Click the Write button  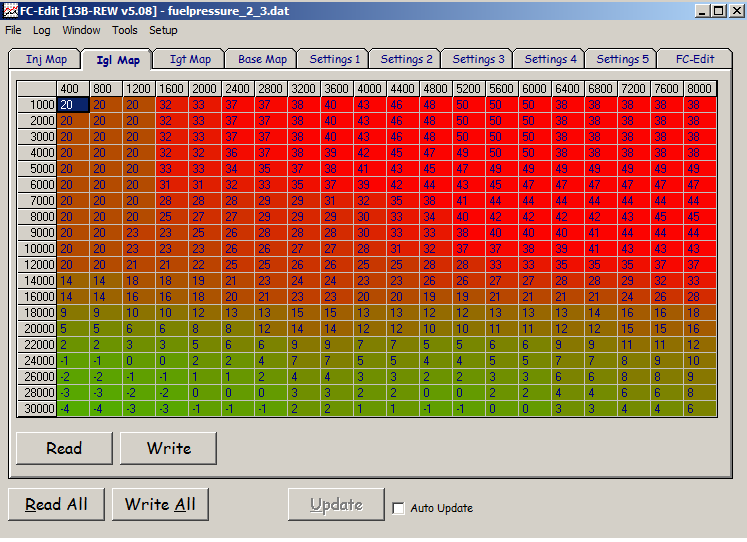(x=169, y=448)
